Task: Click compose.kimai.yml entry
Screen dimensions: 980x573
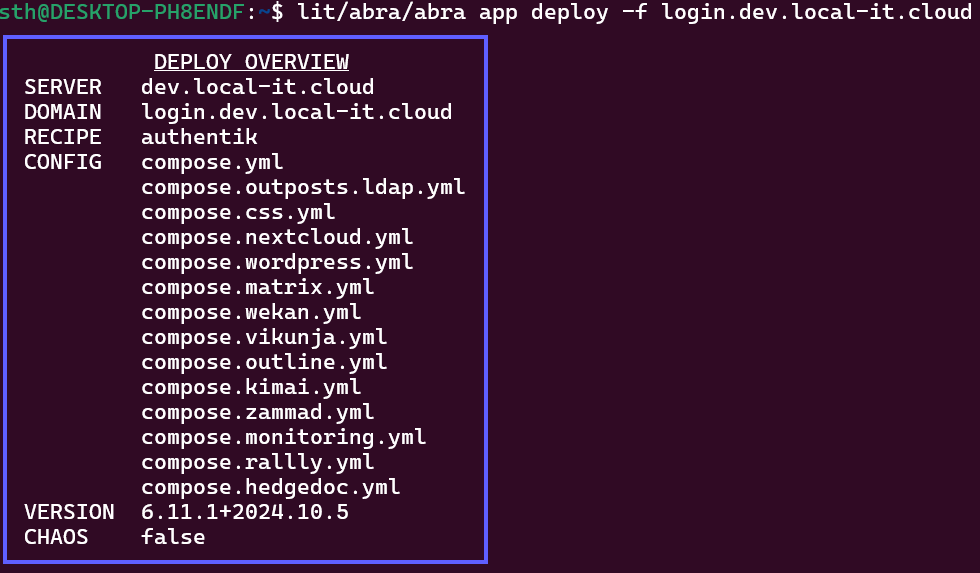Action: coord(251,387)
